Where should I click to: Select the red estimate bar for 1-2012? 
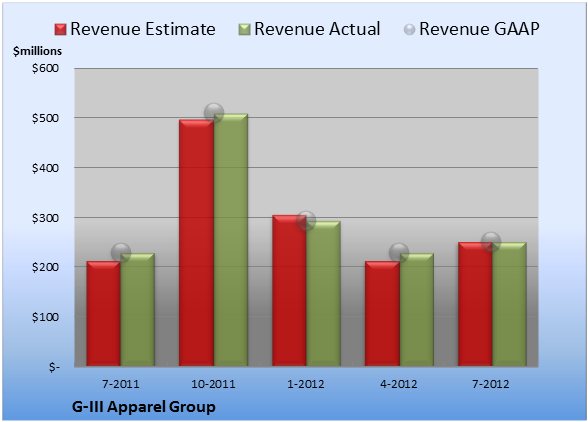pyautogui.click(x=289, y=290)
